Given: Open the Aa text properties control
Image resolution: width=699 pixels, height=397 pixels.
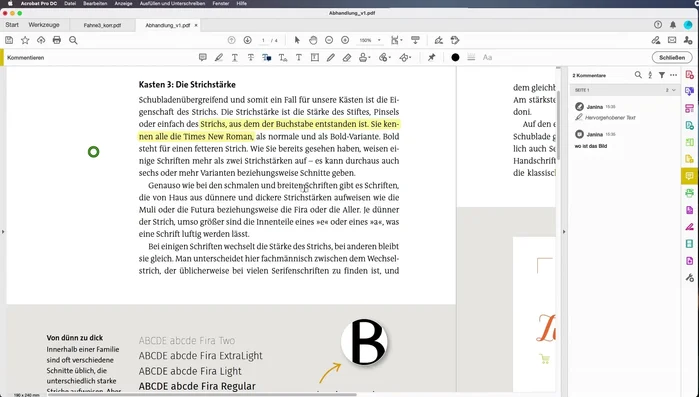Looking at the screenshot, I should click(x=487, y=57).
